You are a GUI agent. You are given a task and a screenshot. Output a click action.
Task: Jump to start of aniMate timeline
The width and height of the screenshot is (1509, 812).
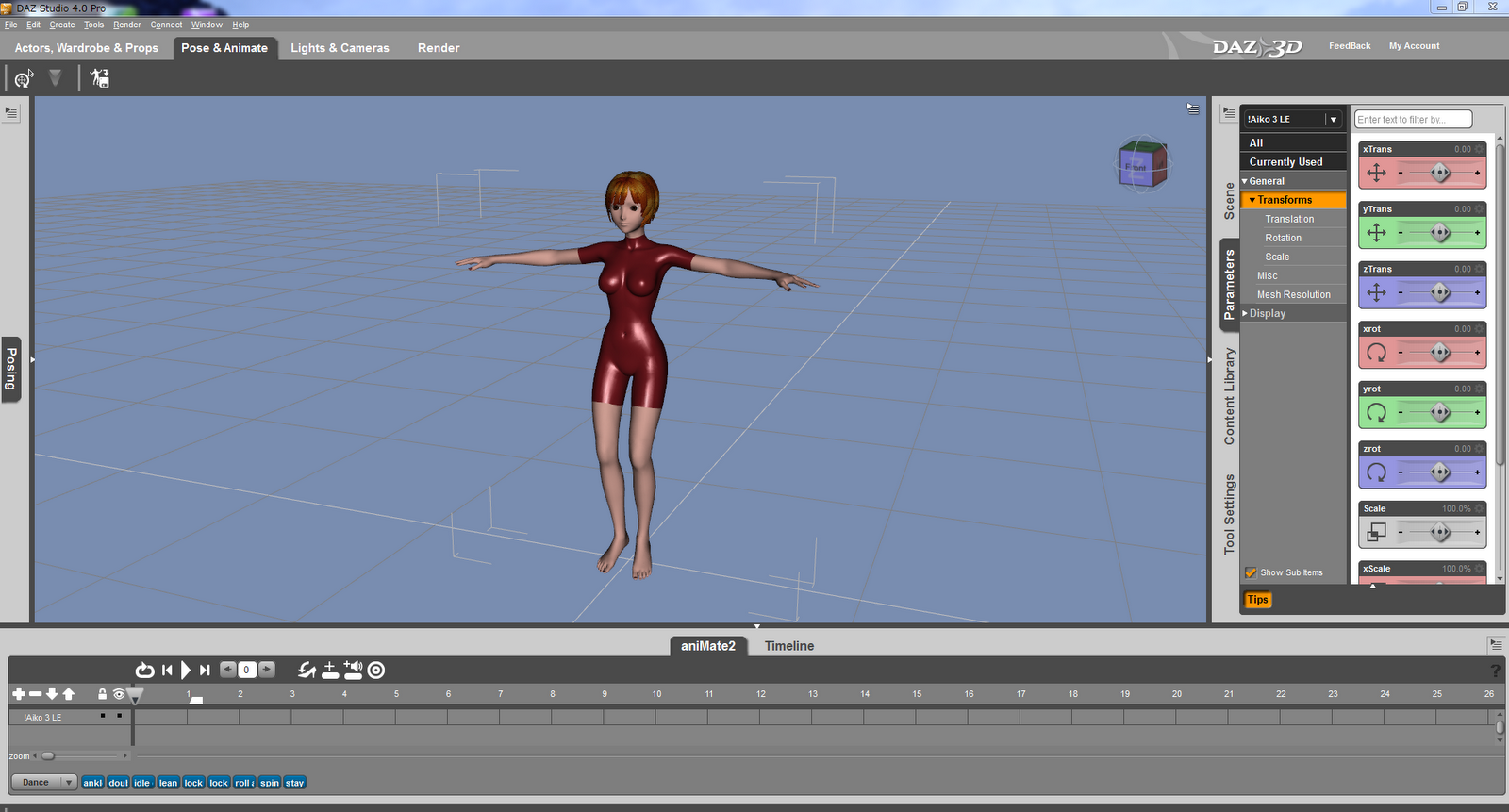pos(167,670)
